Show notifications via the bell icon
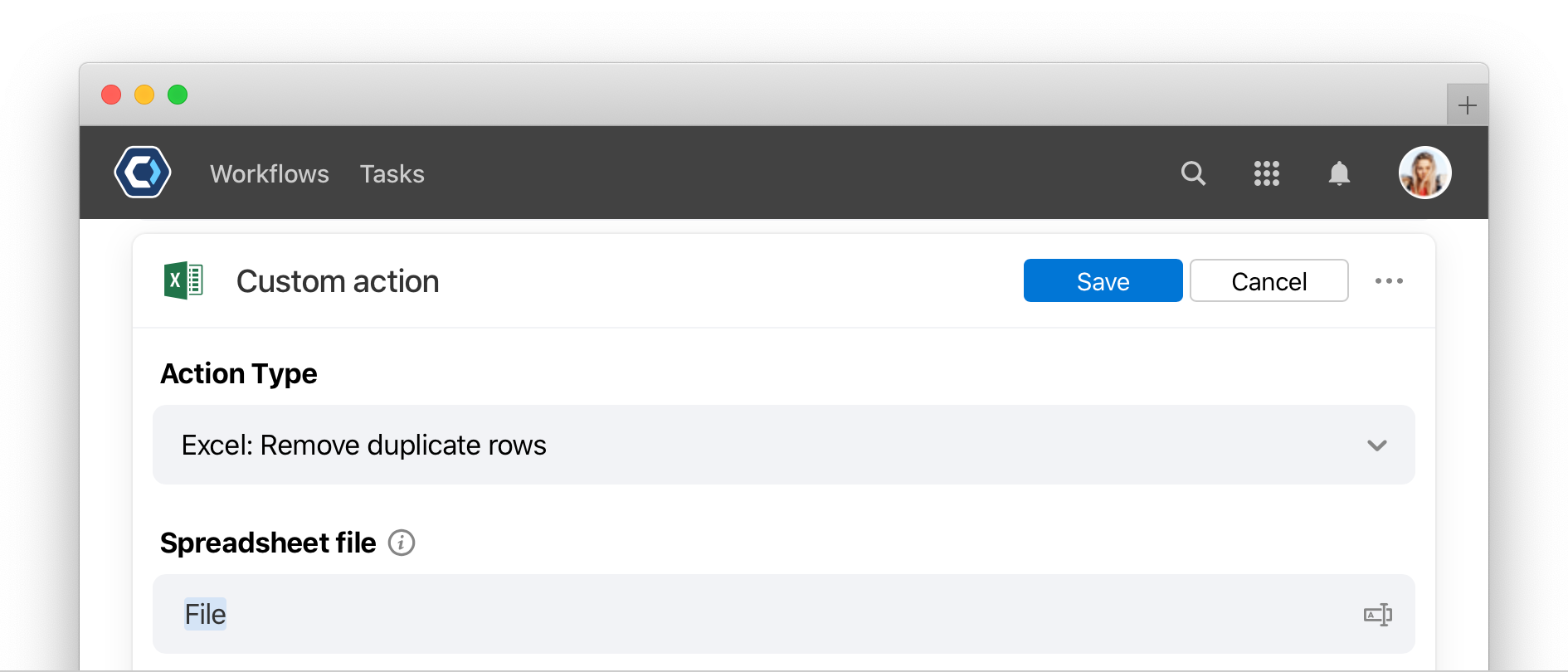Screen dimensions: 1568x672 coord(1339,173)
